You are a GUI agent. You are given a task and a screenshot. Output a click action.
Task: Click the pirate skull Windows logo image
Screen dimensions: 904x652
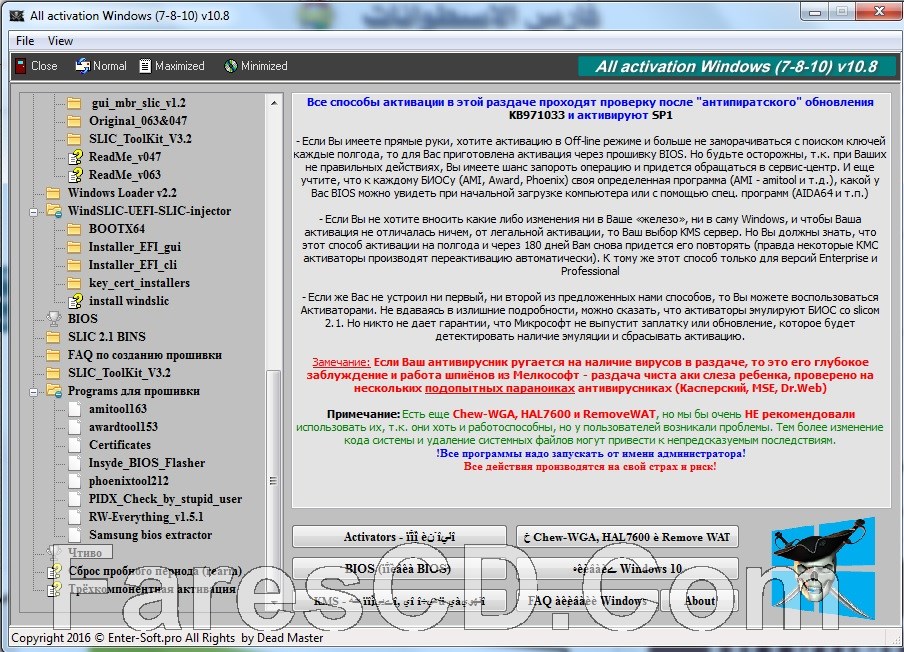[x=823, y=568]
